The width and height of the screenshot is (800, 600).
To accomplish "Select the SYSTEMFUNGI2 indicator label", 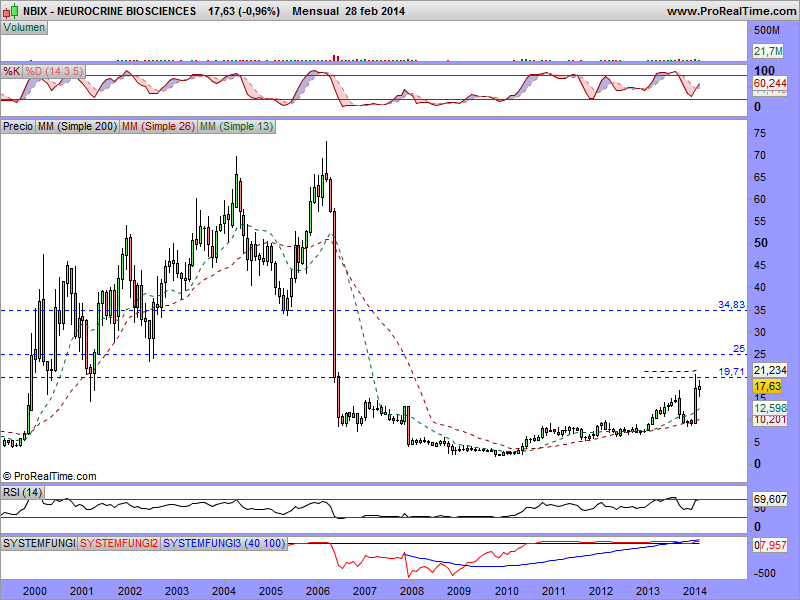I will pyautogui.click(x=119, y=543).
